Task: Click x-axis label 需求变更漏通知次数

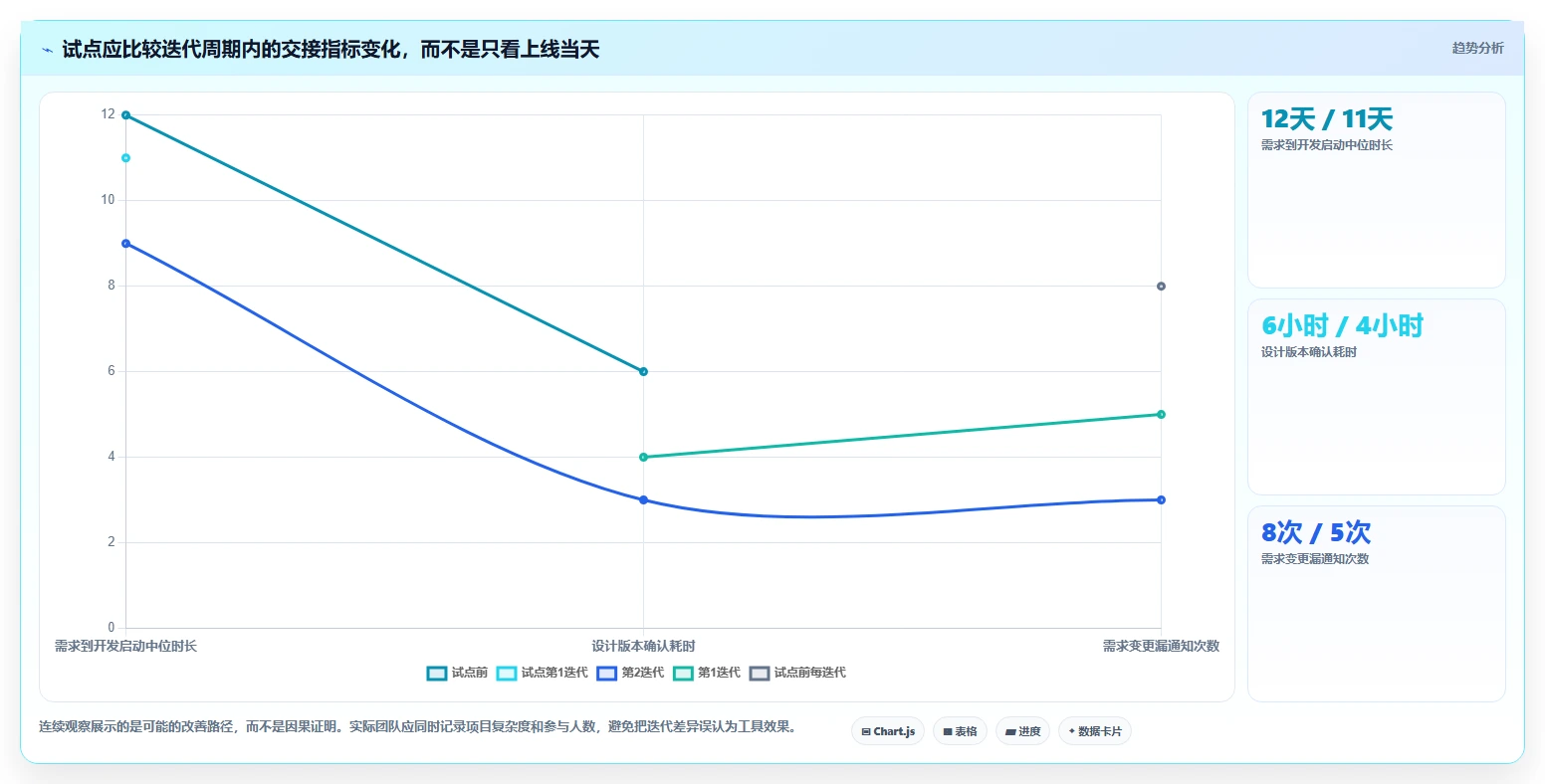Action: (1161, 647)
